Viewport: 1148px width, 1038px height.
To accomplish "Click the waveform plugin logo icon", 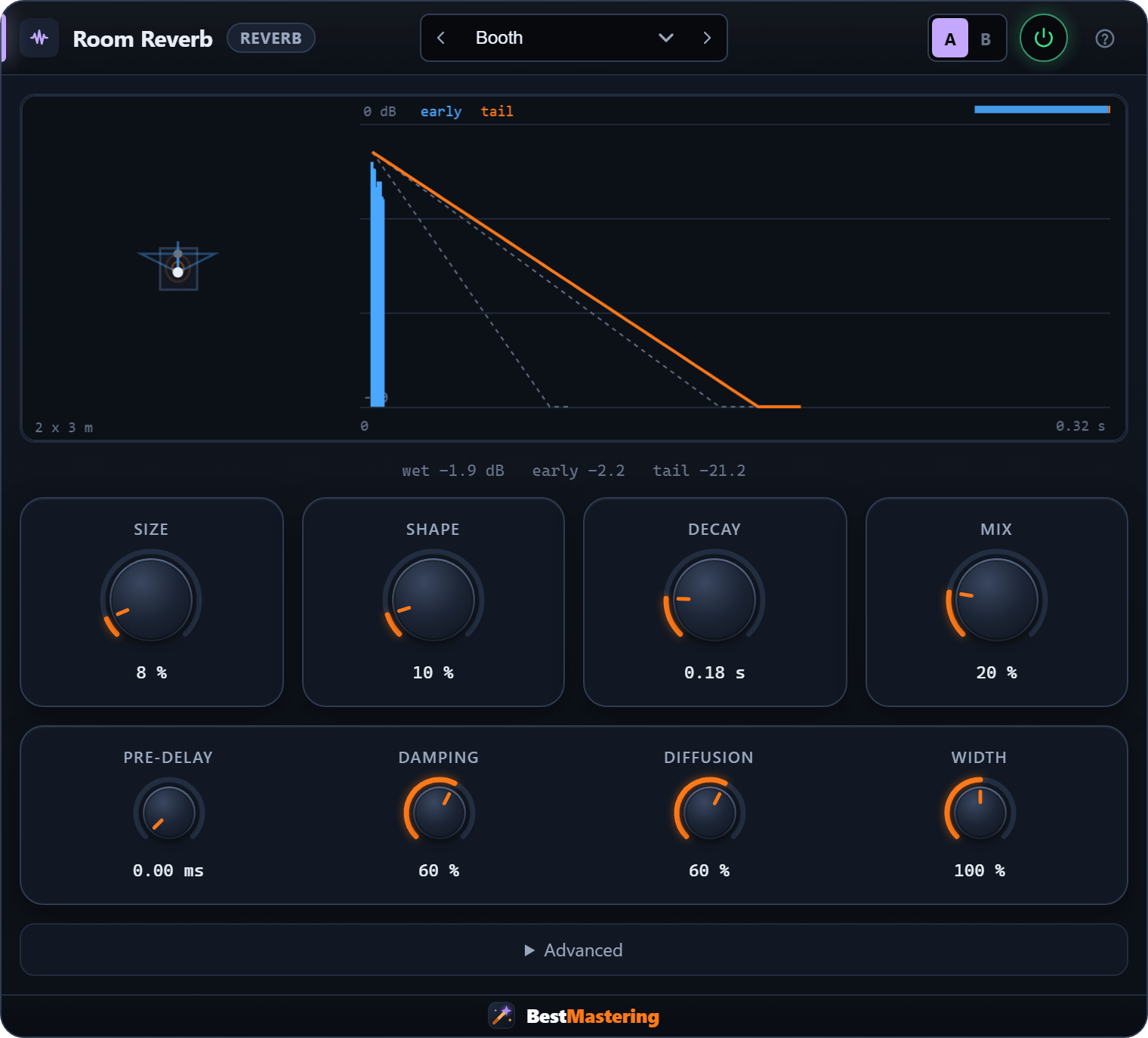I will (x=39, y=38).
